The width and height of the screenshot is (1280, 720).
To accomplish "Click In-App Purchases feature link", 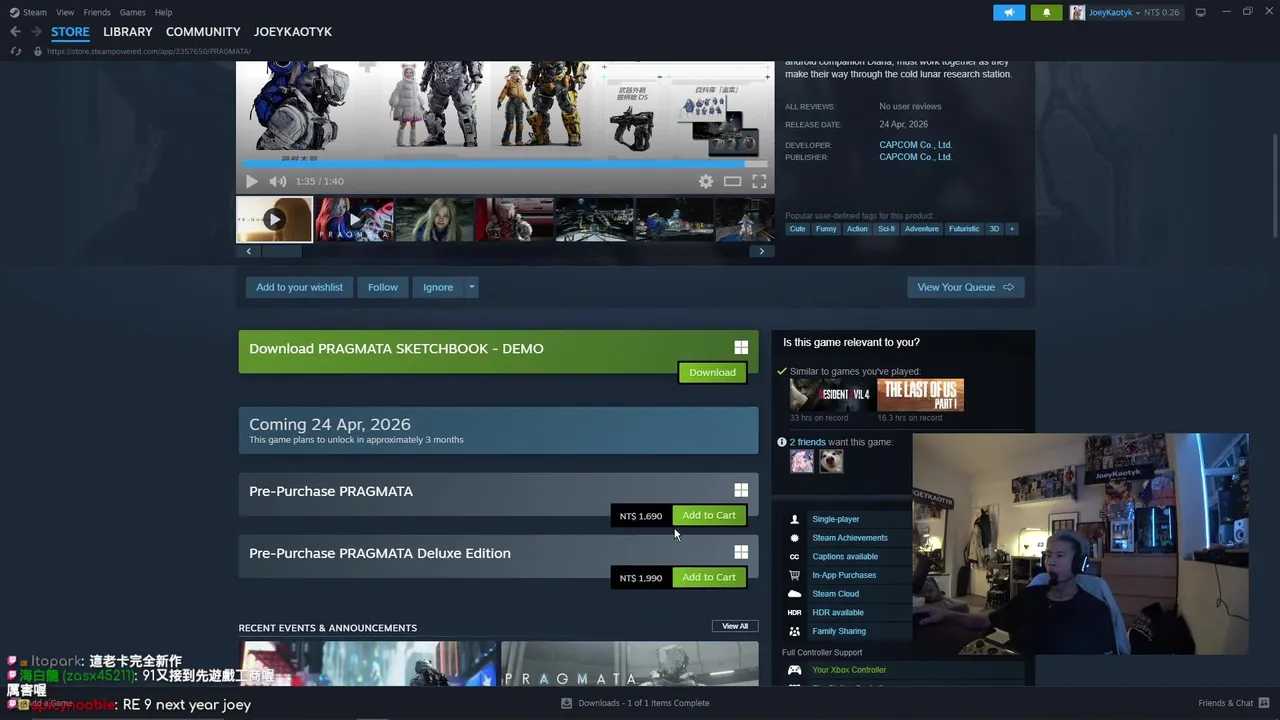I will click(x=844, y=575).
